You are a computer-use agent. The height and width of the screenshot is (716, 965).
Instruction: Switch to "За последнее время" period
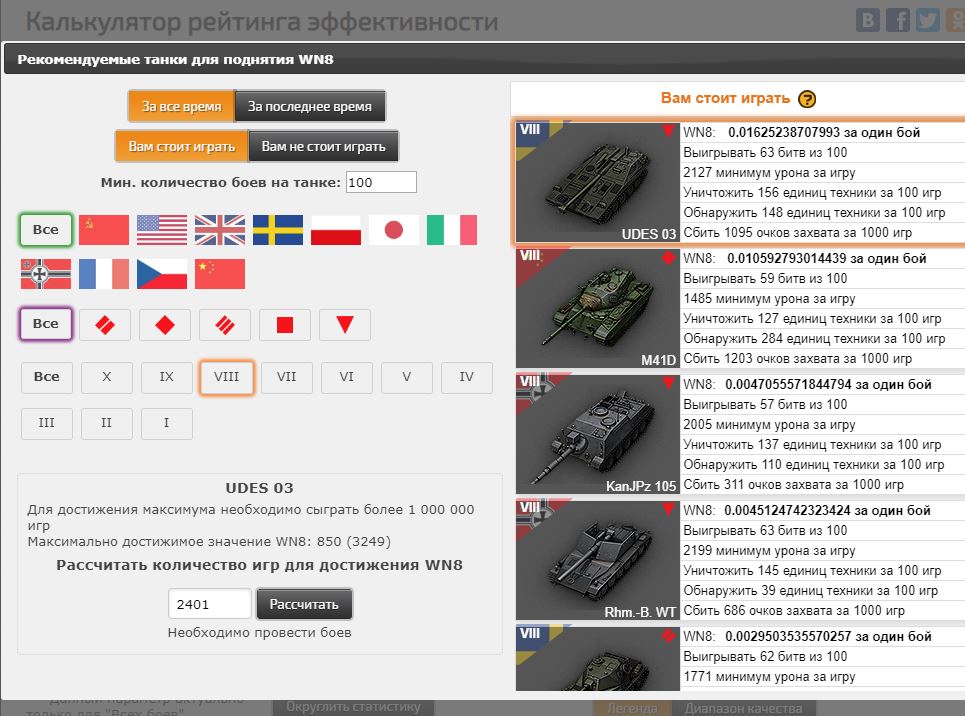[310, 106]
